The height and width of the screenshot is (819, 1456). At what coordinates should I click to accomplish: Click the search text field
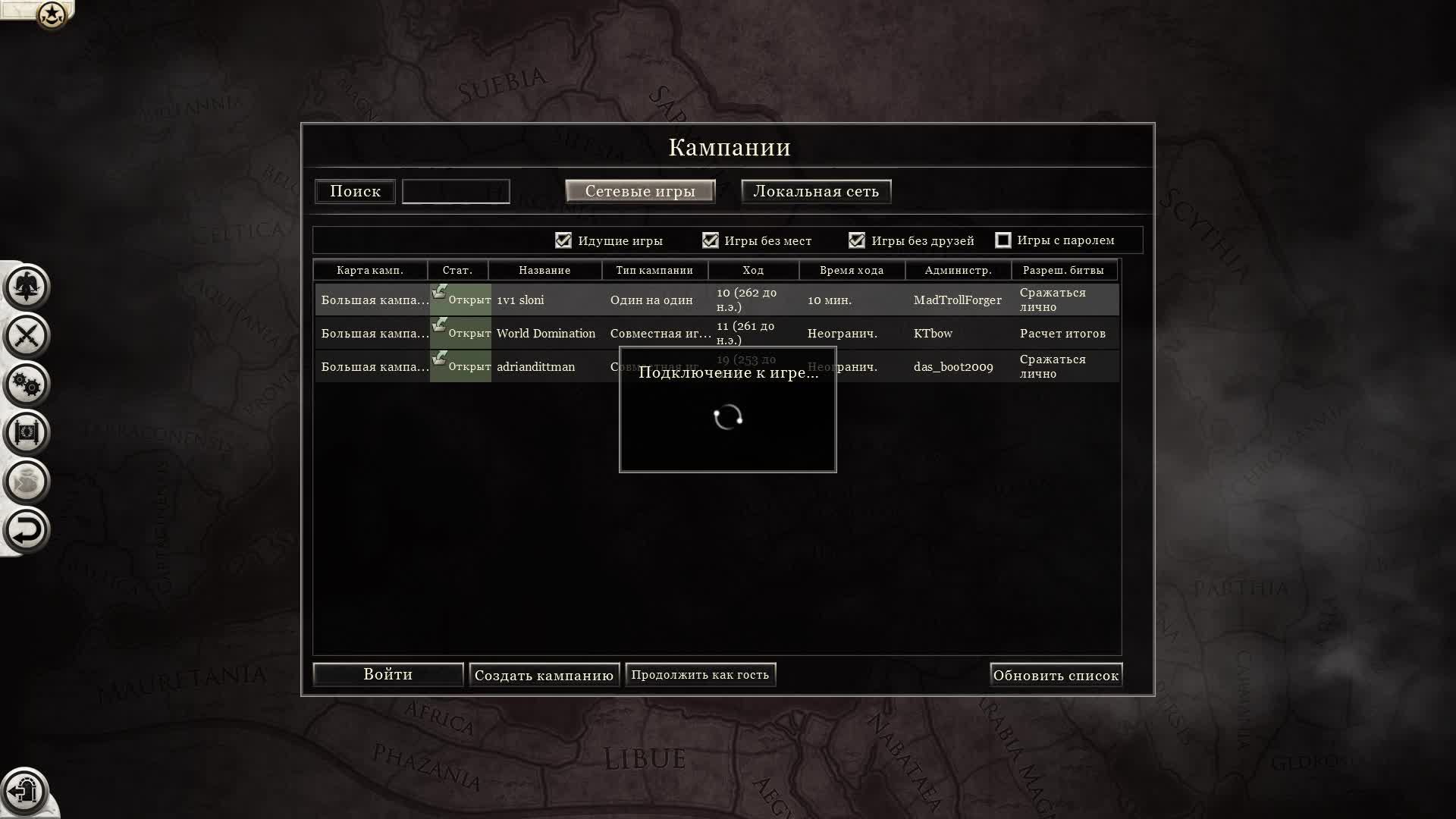click(x=456, y=191)
